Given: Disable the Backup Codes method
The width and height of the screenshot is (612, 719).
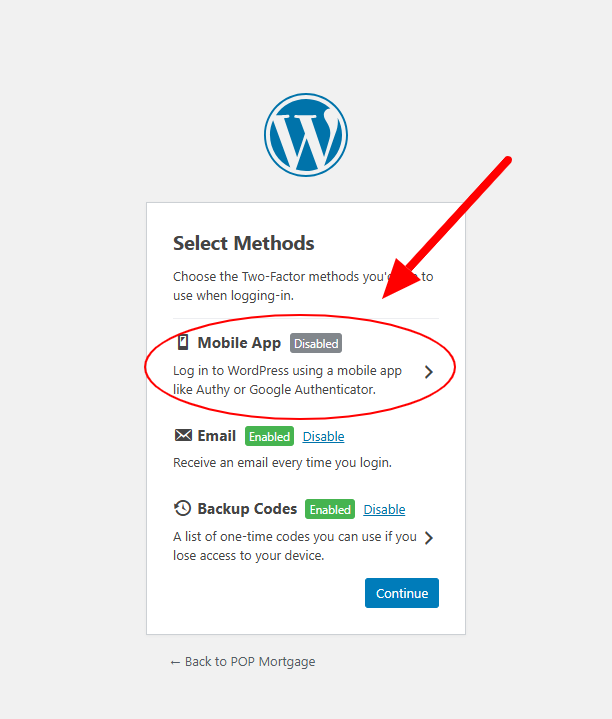Looking at the screenshot, I should (384, 509).
